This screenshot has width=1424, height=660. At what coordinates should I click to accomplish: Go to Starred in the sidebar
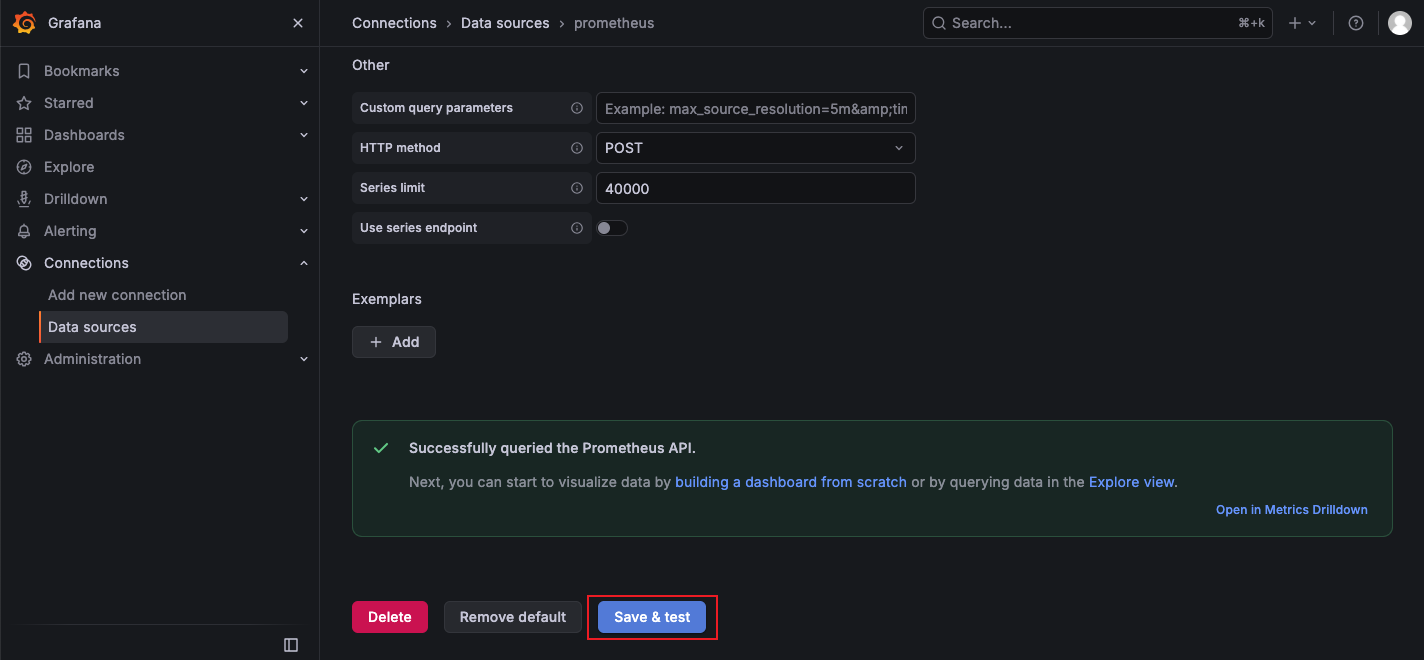click(x=69, y=103)
